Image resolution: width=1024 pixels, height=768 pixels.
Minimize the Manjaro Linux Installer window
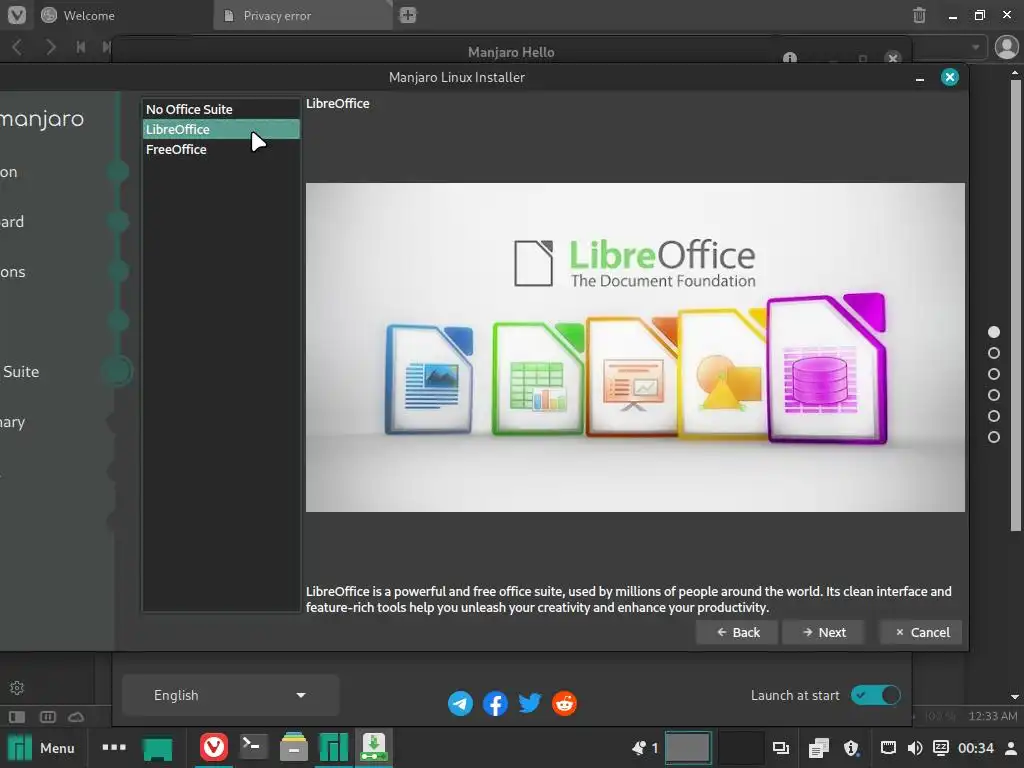[920, 78]
